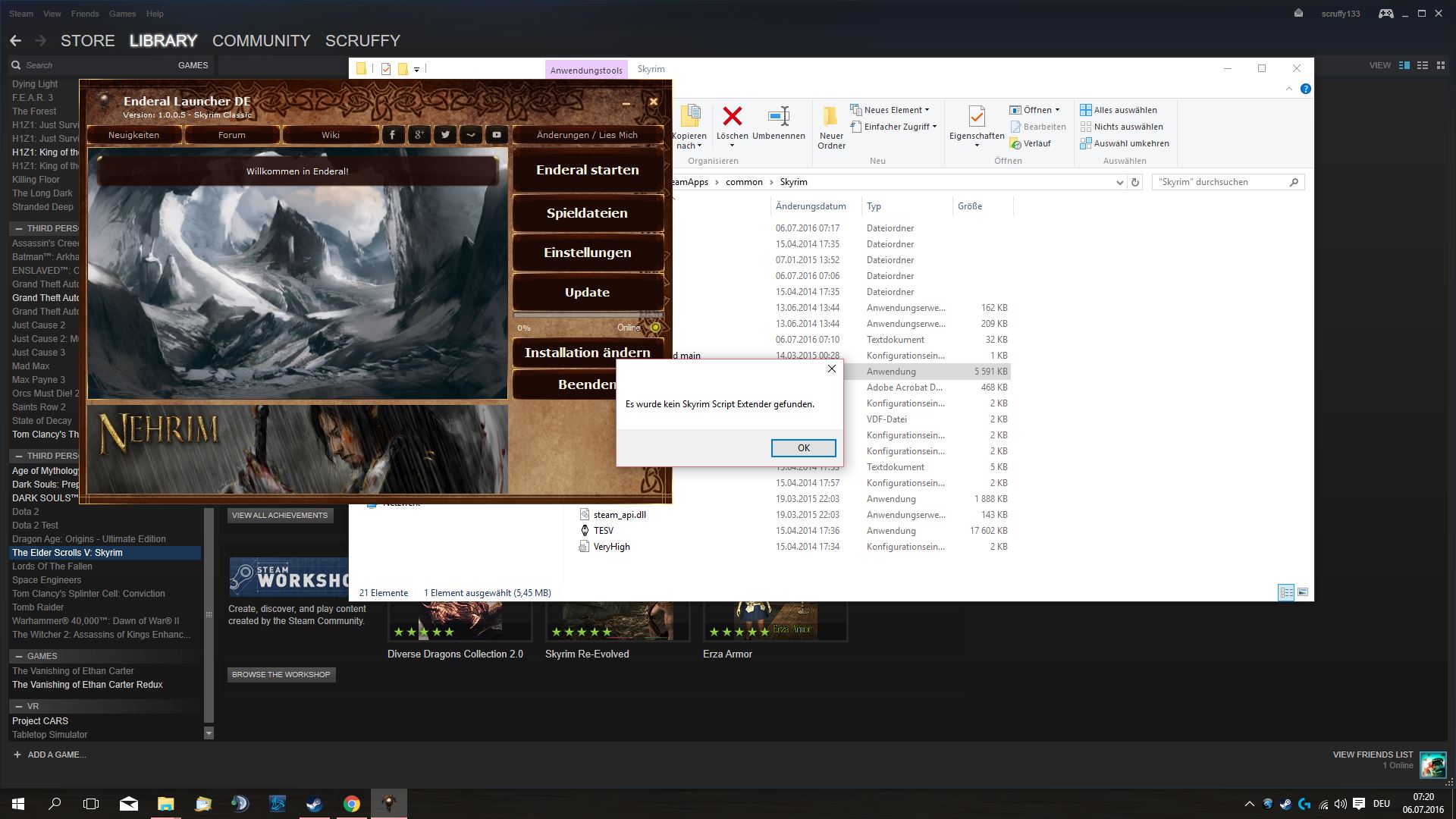Screen dimensions: 1456x819
Task: Click the Umbenennen rename icon
Action: click(x=779, y=117)
